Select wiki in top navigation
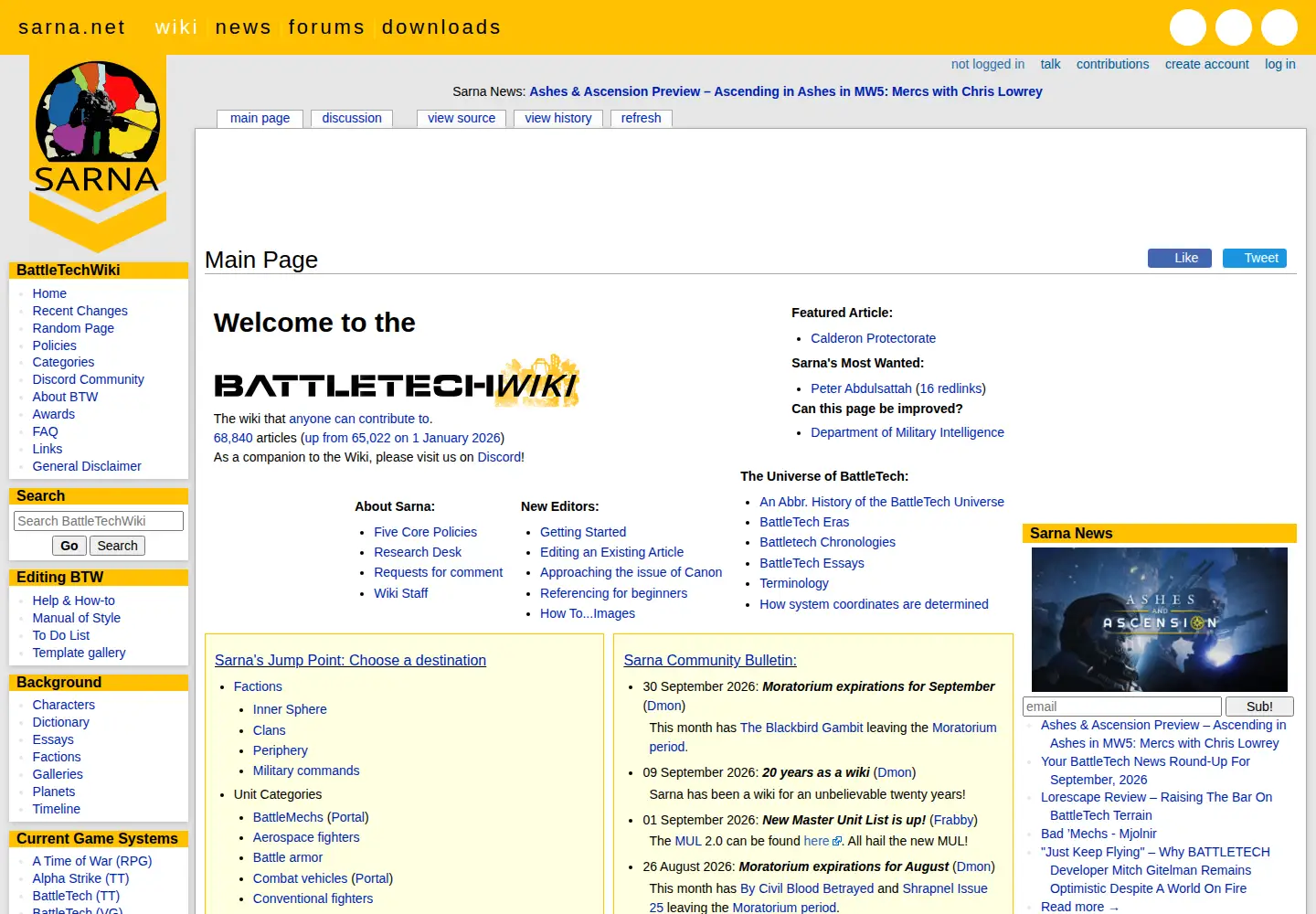Viewport: 1316px width, 914px height. tap(176, 27)
